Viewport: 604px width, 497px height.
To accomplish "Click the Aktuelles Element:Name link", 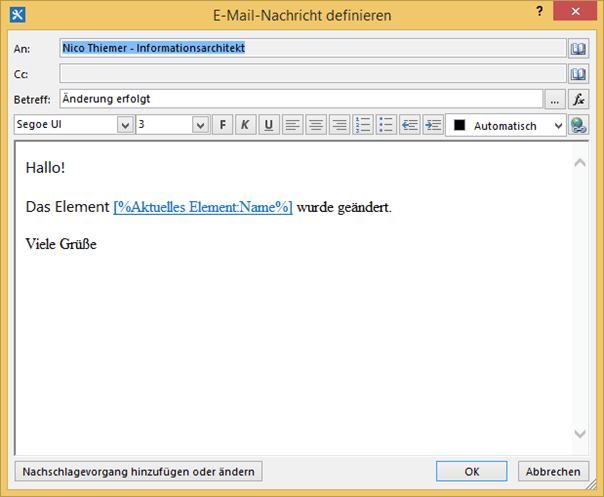I will [203, 207].
